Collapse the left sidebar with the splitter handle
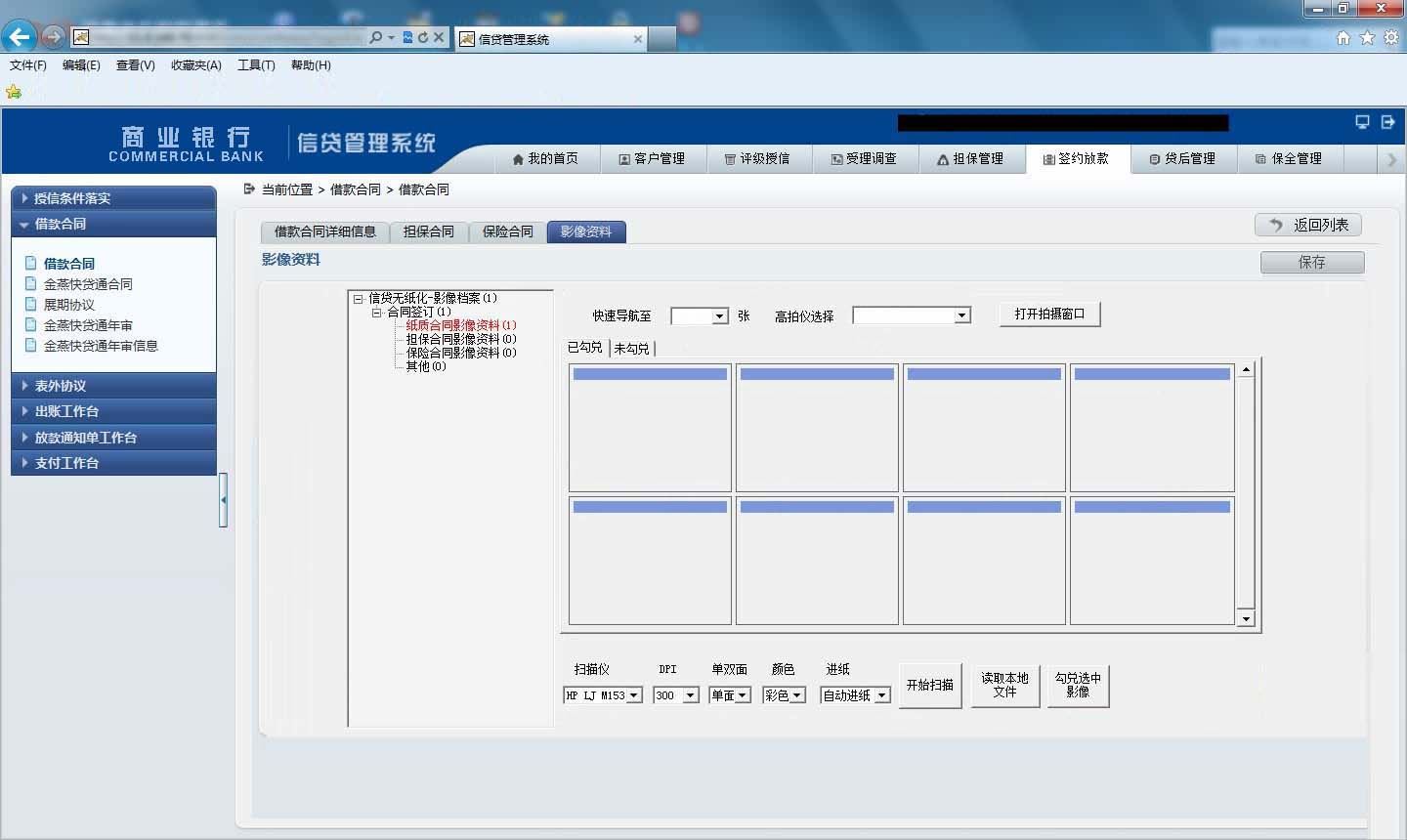This screenshot has height=840, width=1407. [x=224, y=500]
